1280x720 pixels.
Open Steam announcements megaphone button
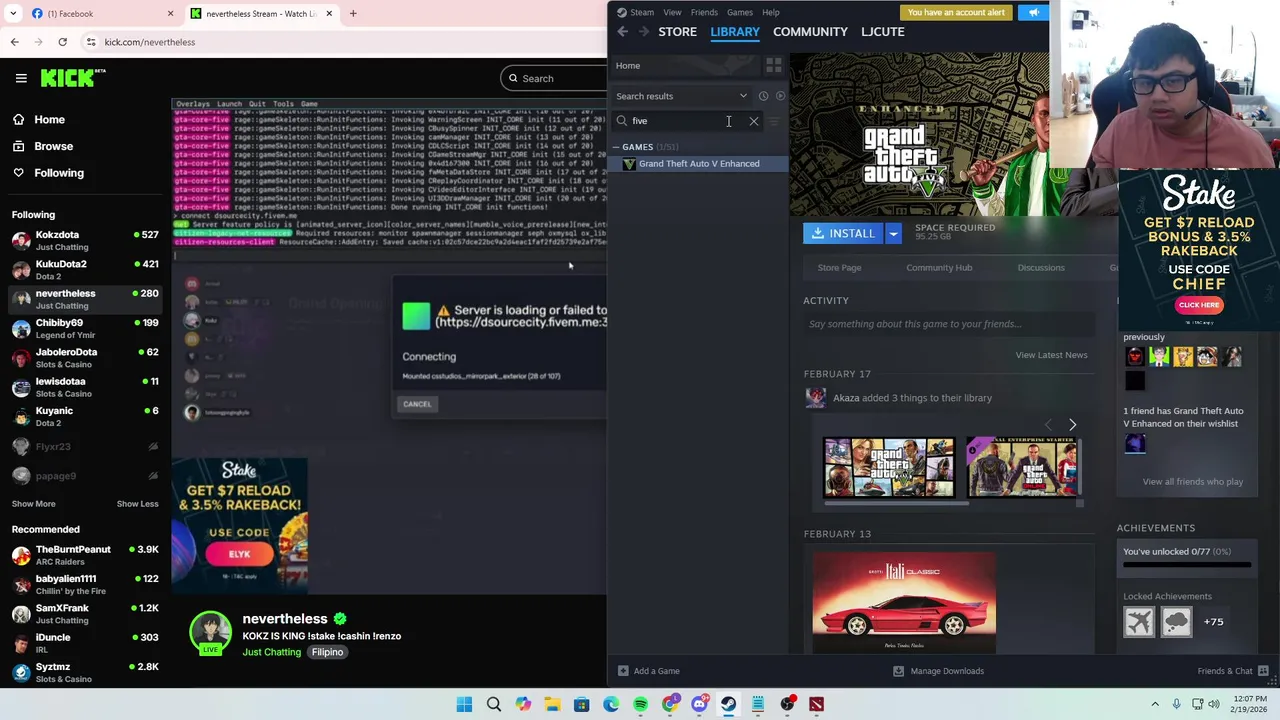click(x=1034, y=12)
